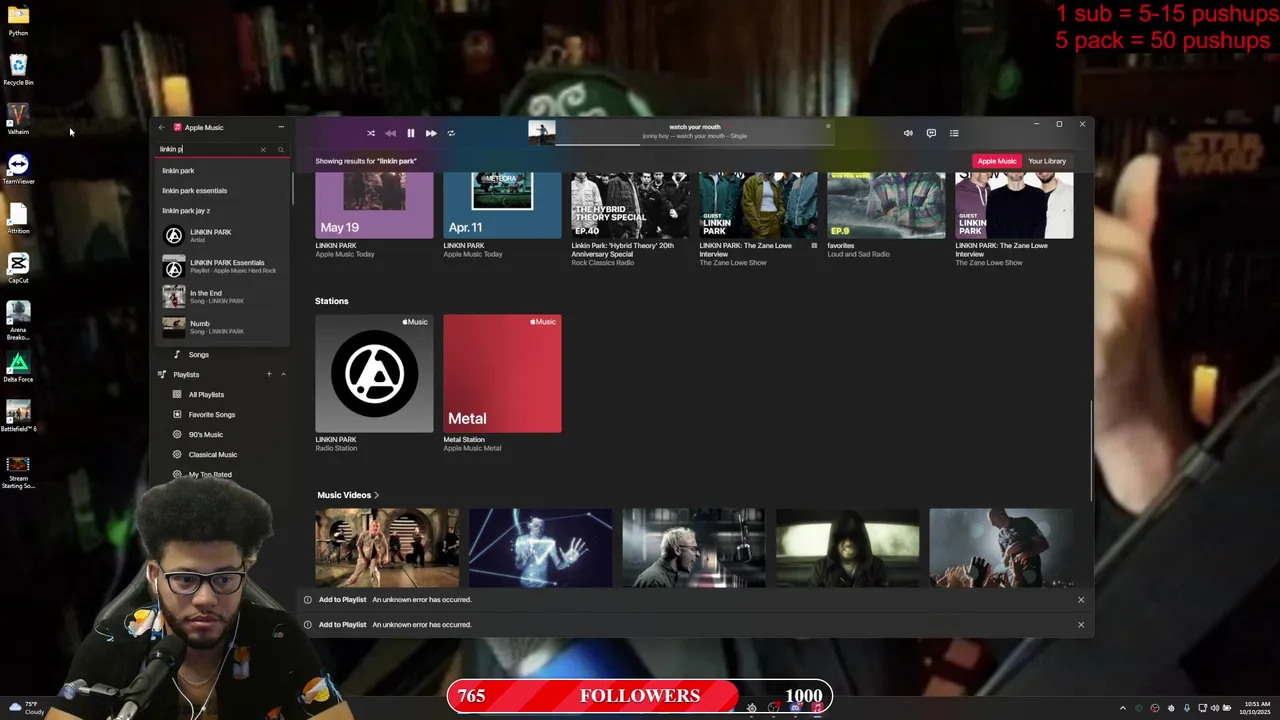Screen dimensions: 1280x720
Task: Play LINKIN PARK Radio Station
Action: pos(374,373)
